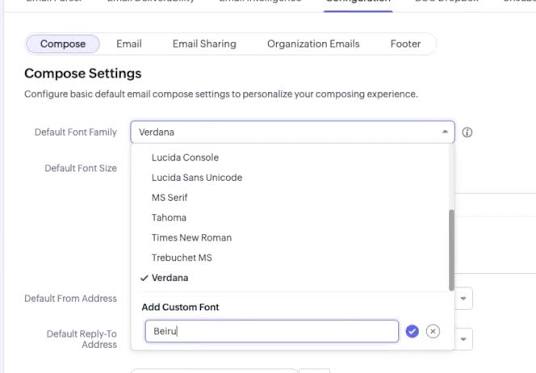
Task: Click the Default Font Size label
Action: [x=81, y=168]
